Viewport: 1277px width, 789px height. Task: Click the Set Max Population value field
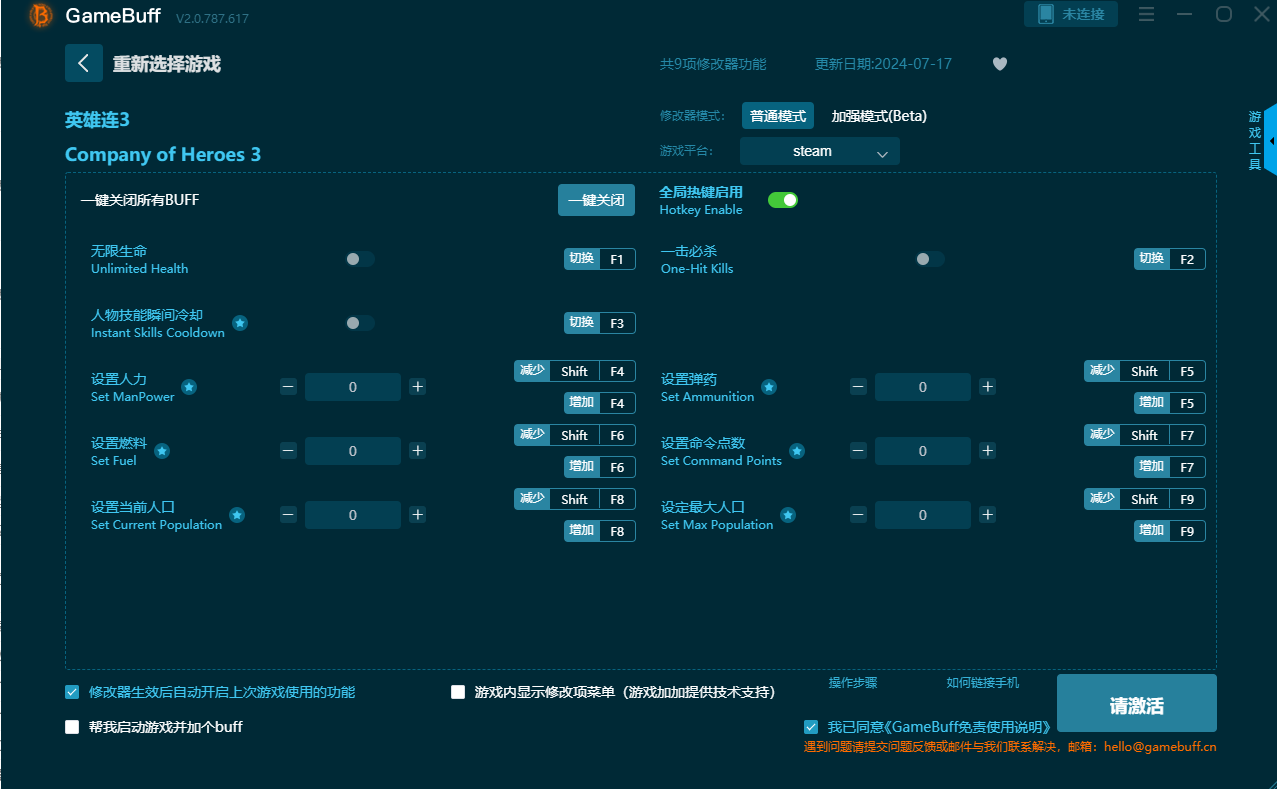tap(923, 515)
